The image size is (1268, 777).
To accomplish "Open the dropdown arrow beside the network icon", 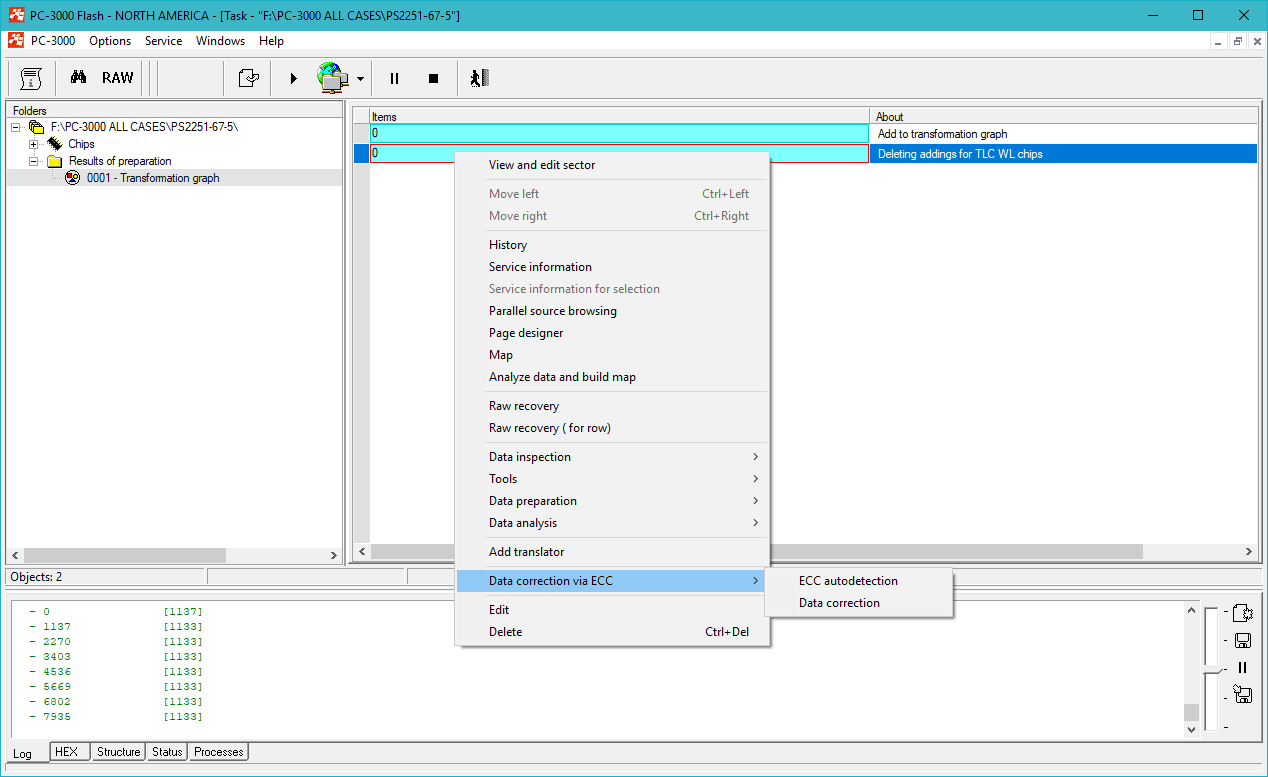I will point(360,79).
